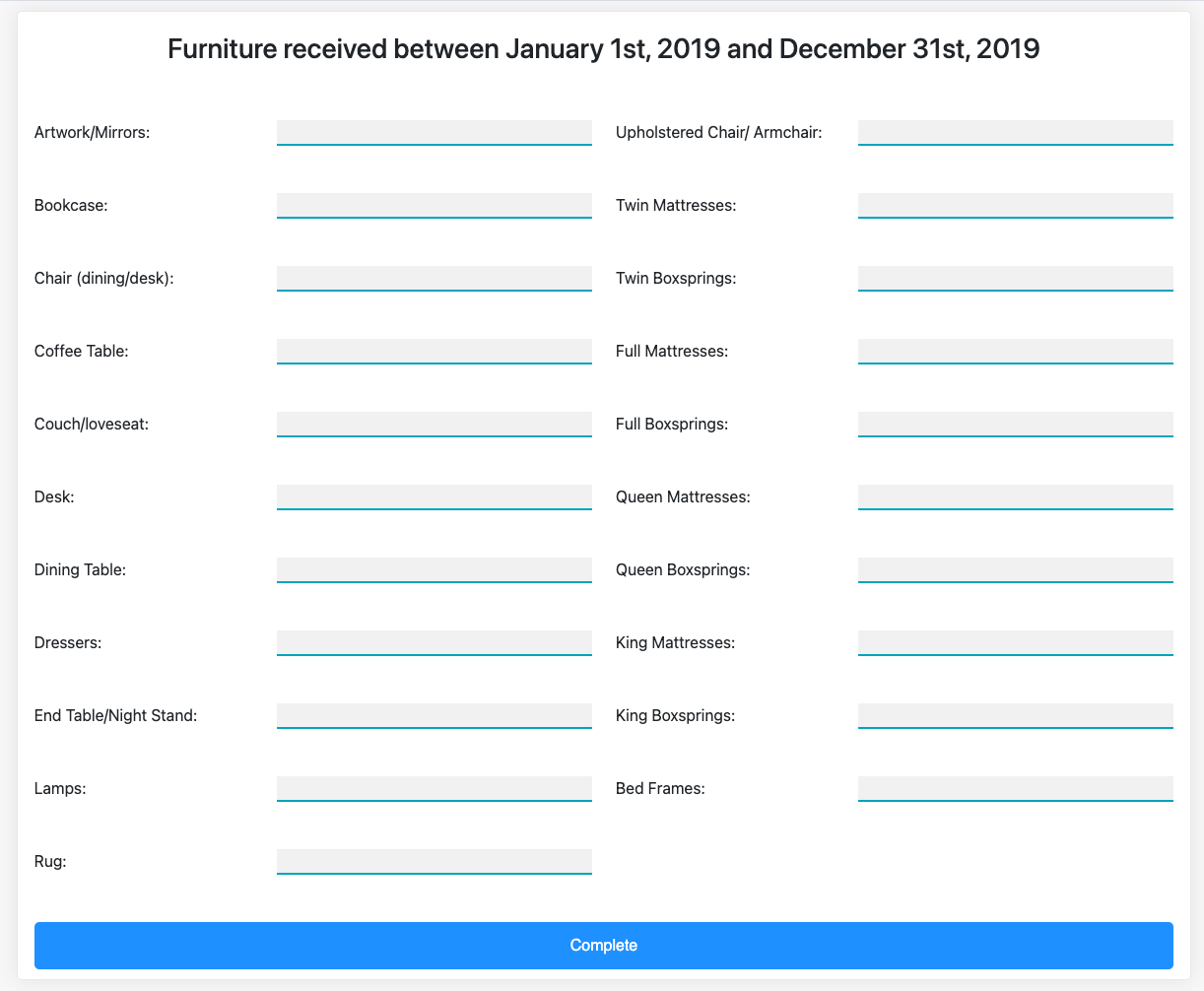
Task: Click the Lamps input field
Action: [435, 789]
